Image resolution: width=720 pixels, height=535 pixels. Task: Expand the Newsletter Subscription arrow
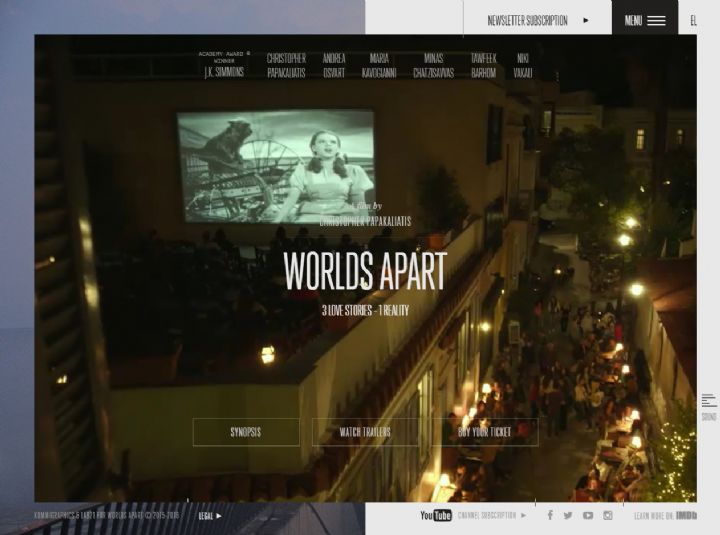click(586, 20)
